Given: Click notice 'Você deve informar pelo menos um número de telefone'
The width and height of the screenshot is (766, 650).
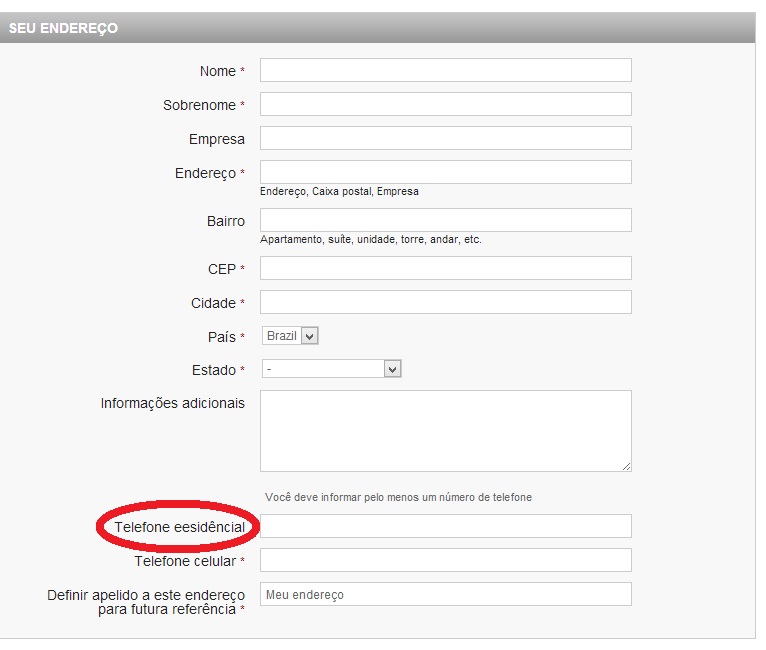Looking at the screenshot, I should coord(398,497).
